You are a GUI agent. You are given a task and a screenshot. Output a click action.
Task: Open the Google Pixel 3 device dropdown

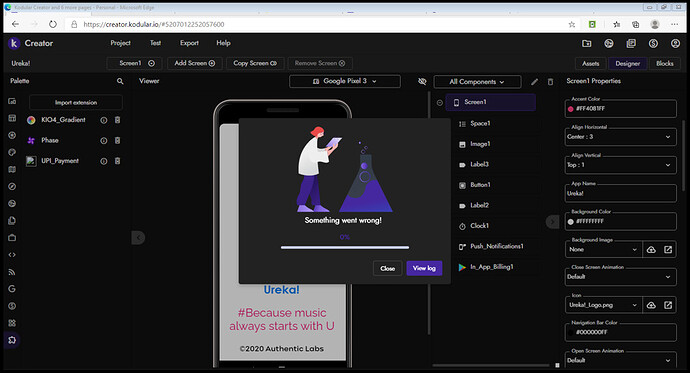point(345,81)
